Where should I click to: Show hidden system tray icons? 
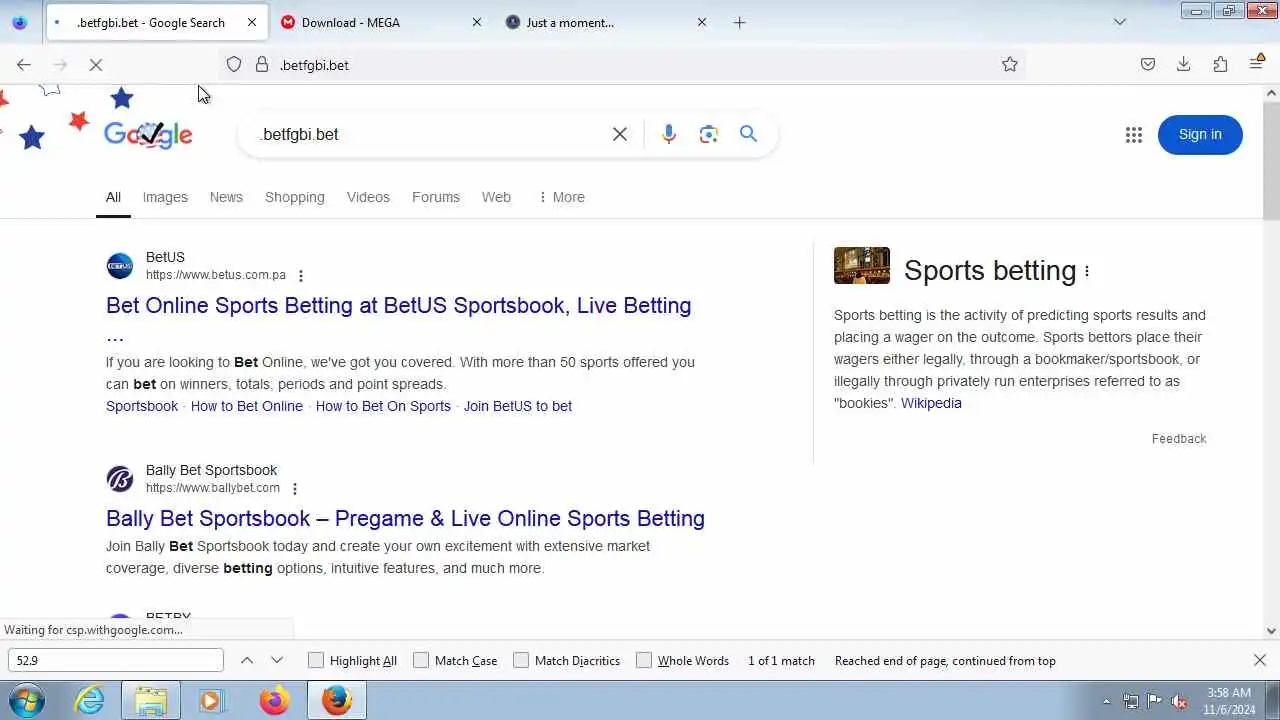[1106, 701]
